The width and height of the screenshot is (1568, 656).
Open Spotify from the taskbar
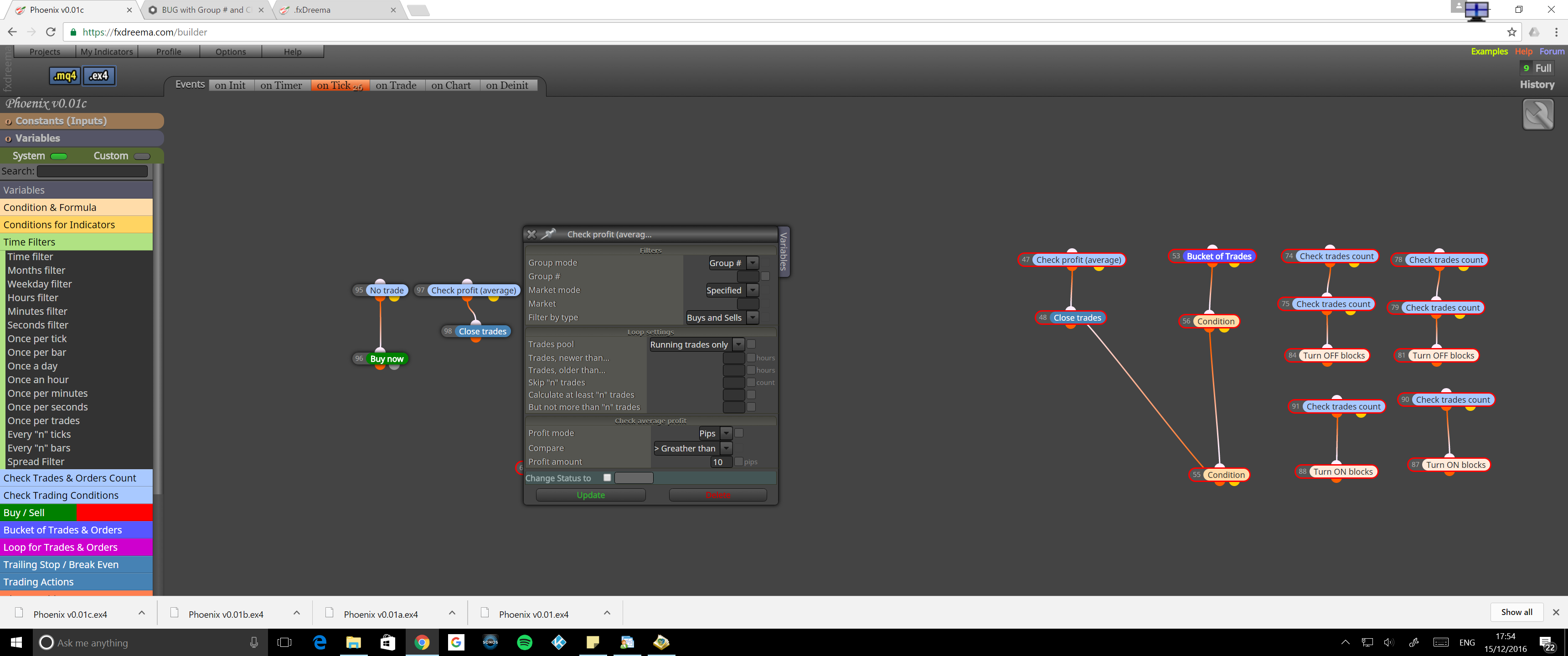524,642
